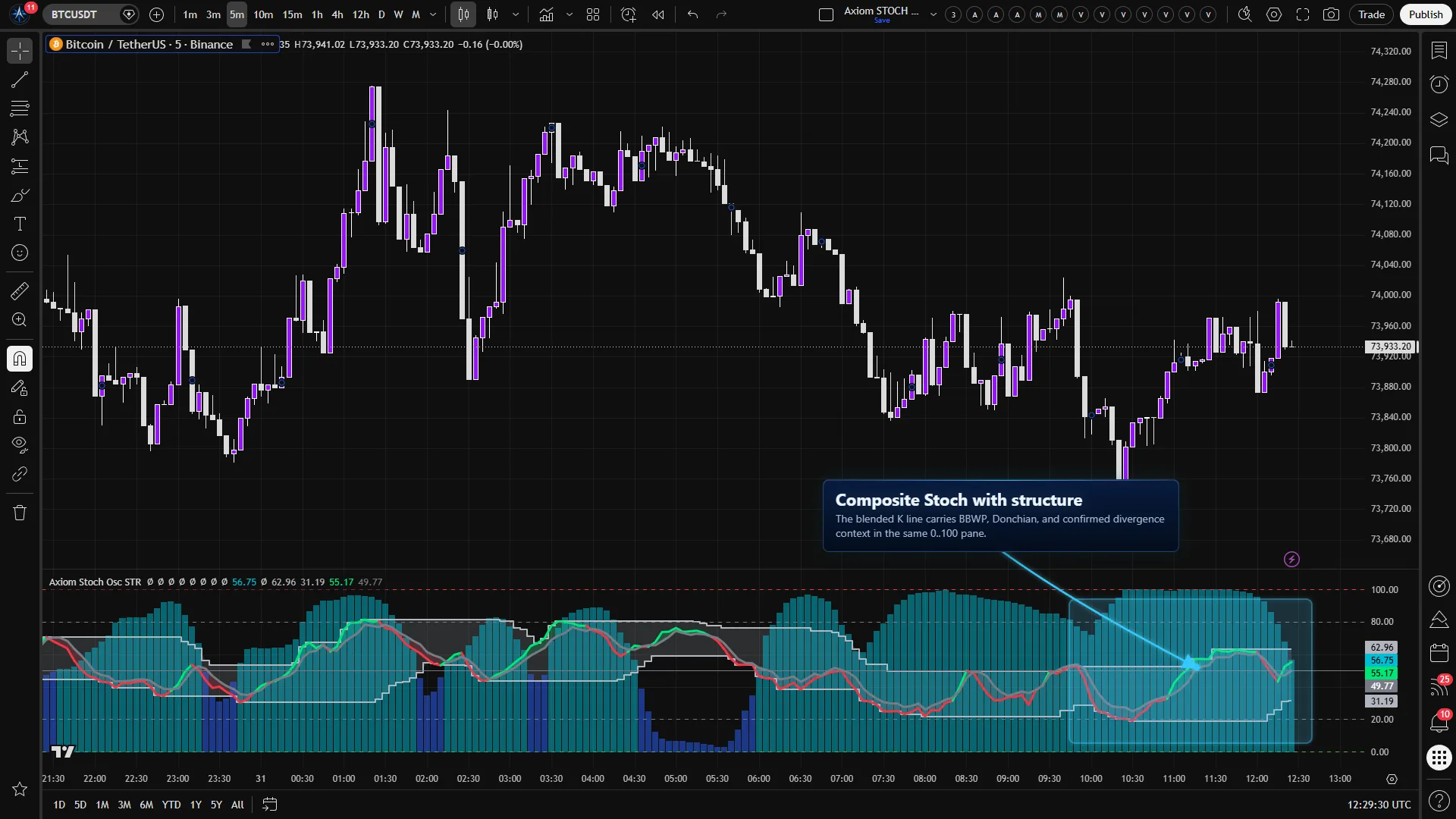Set the date range to All

[x=237, y=805]
